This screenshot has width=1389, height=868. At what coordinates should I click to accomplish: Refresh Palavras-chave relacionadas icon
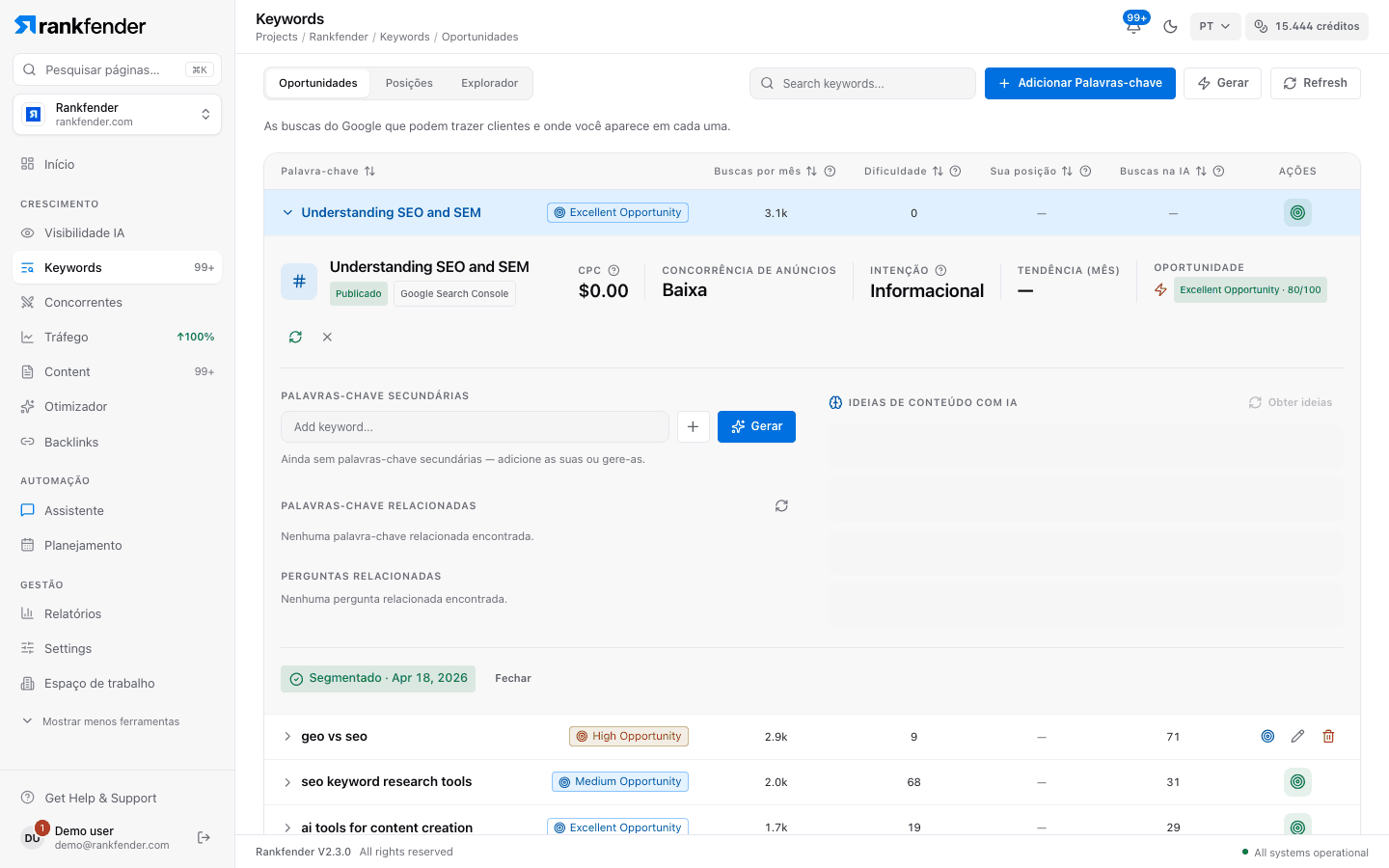781,505
